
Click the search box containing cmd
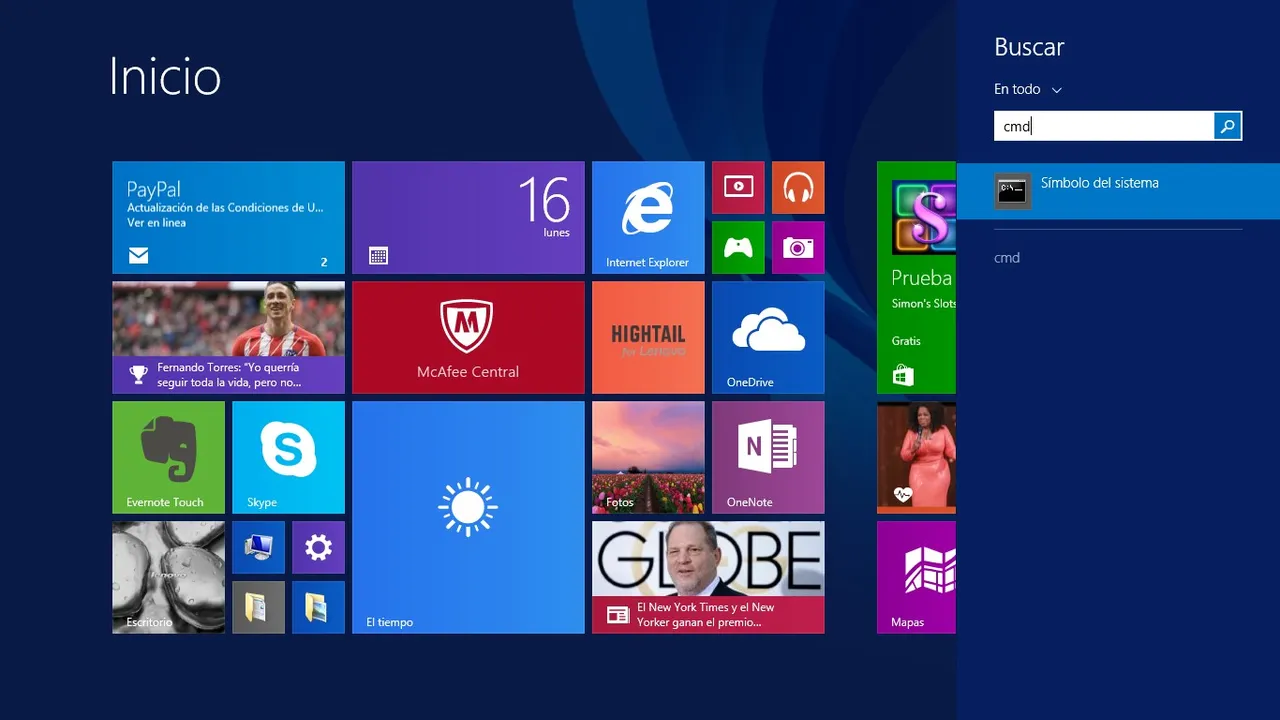(1104, 126)
